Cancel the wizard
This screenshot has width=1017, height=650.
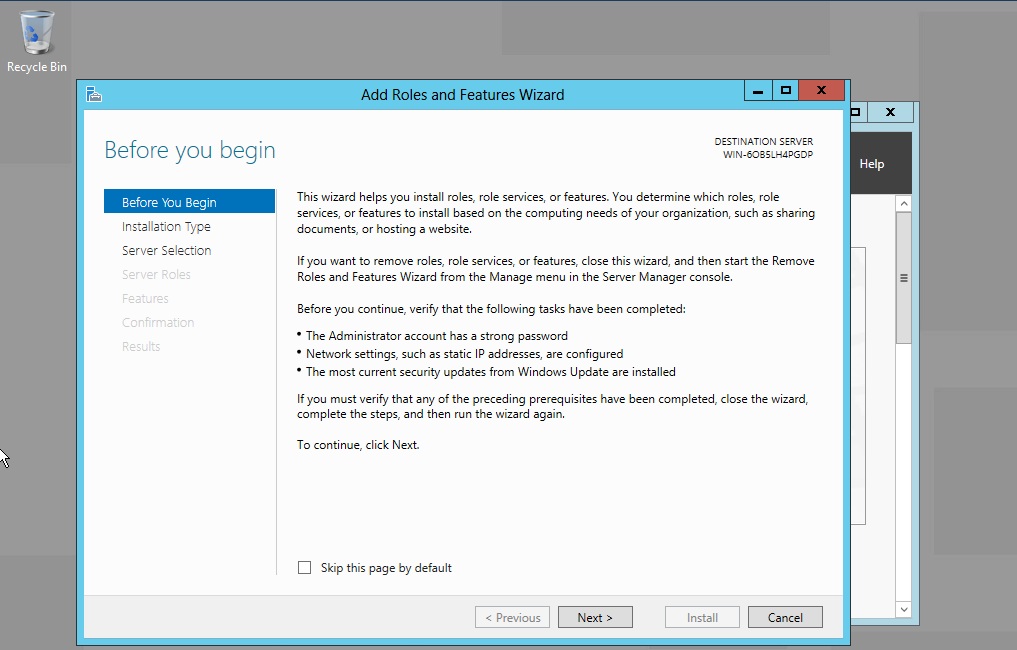coord(785,618)
